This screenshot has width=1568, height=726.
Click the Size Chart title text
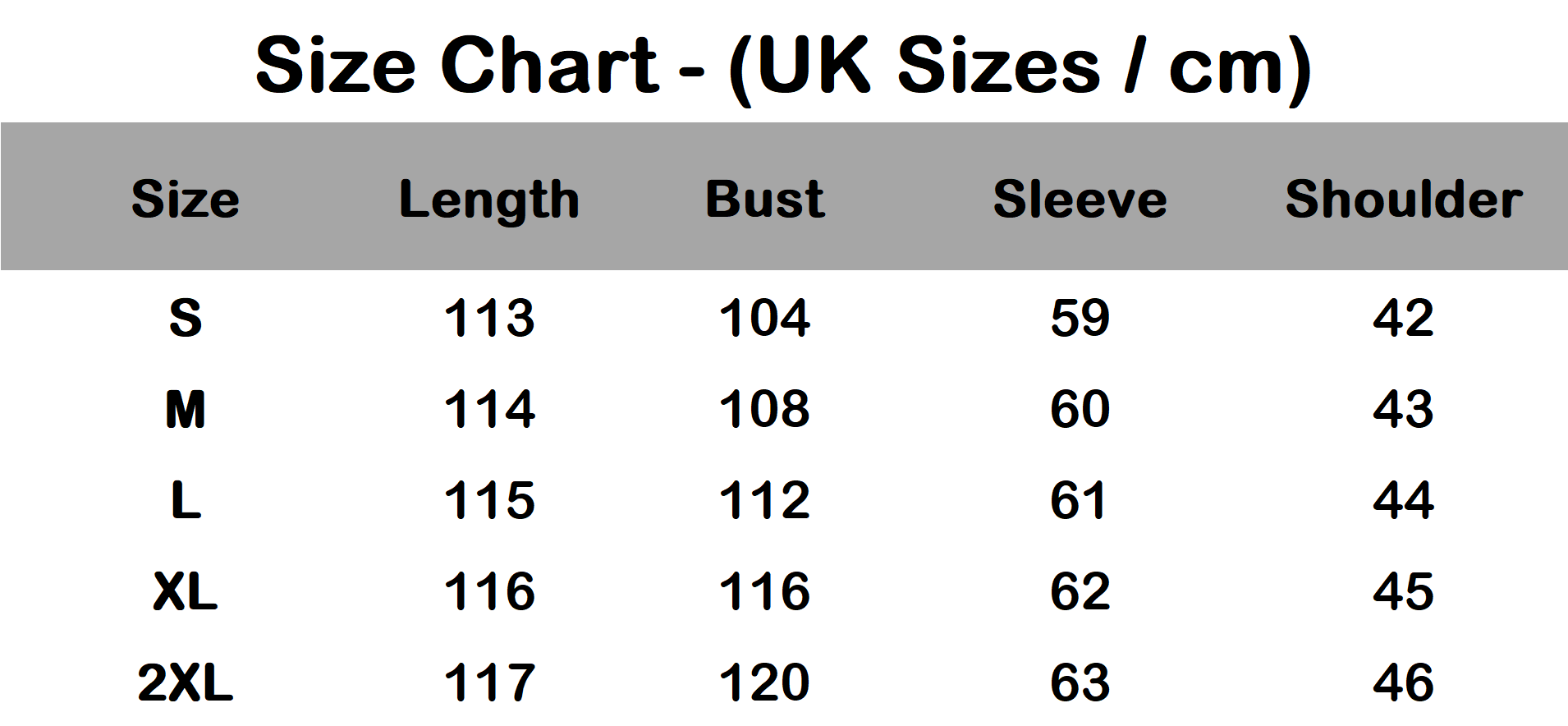[x=783, y=66]
